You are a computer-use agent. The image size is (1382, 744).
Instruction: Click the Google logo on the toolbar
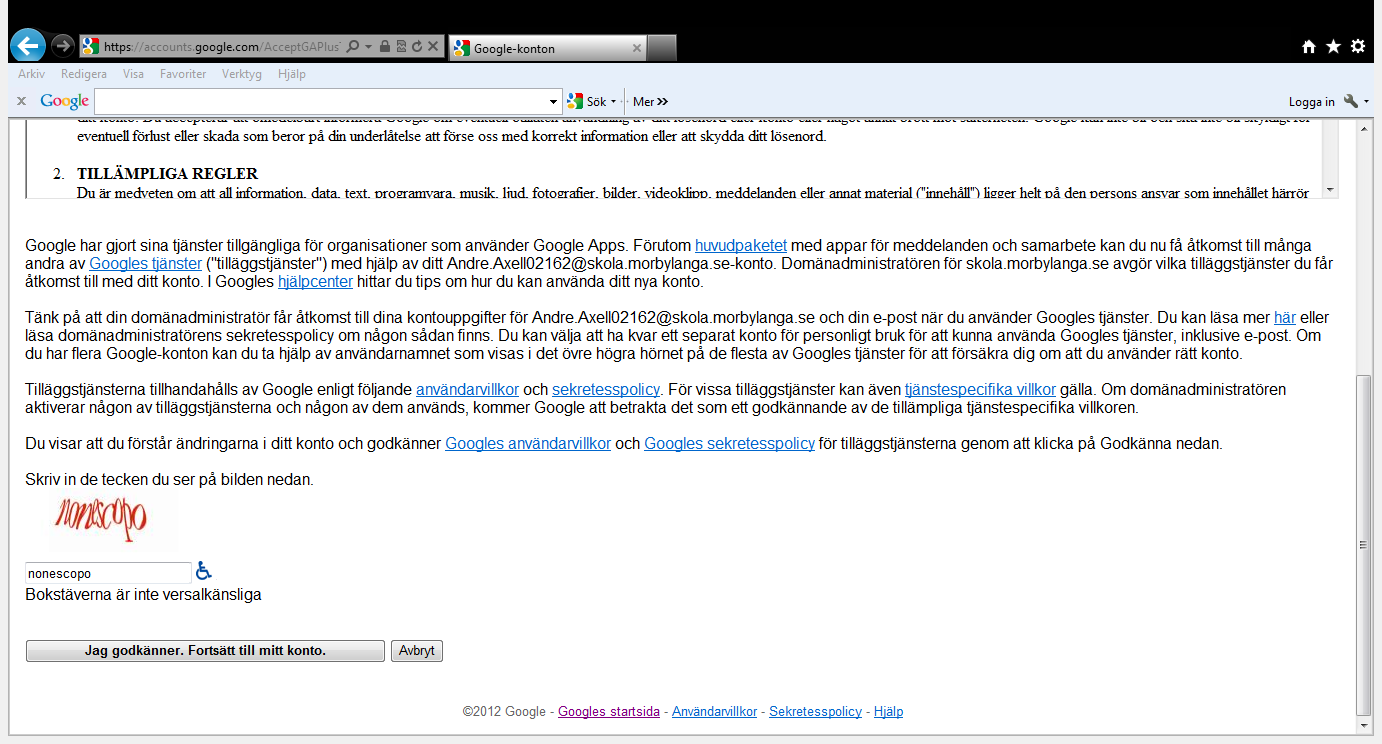click(65, 101)
